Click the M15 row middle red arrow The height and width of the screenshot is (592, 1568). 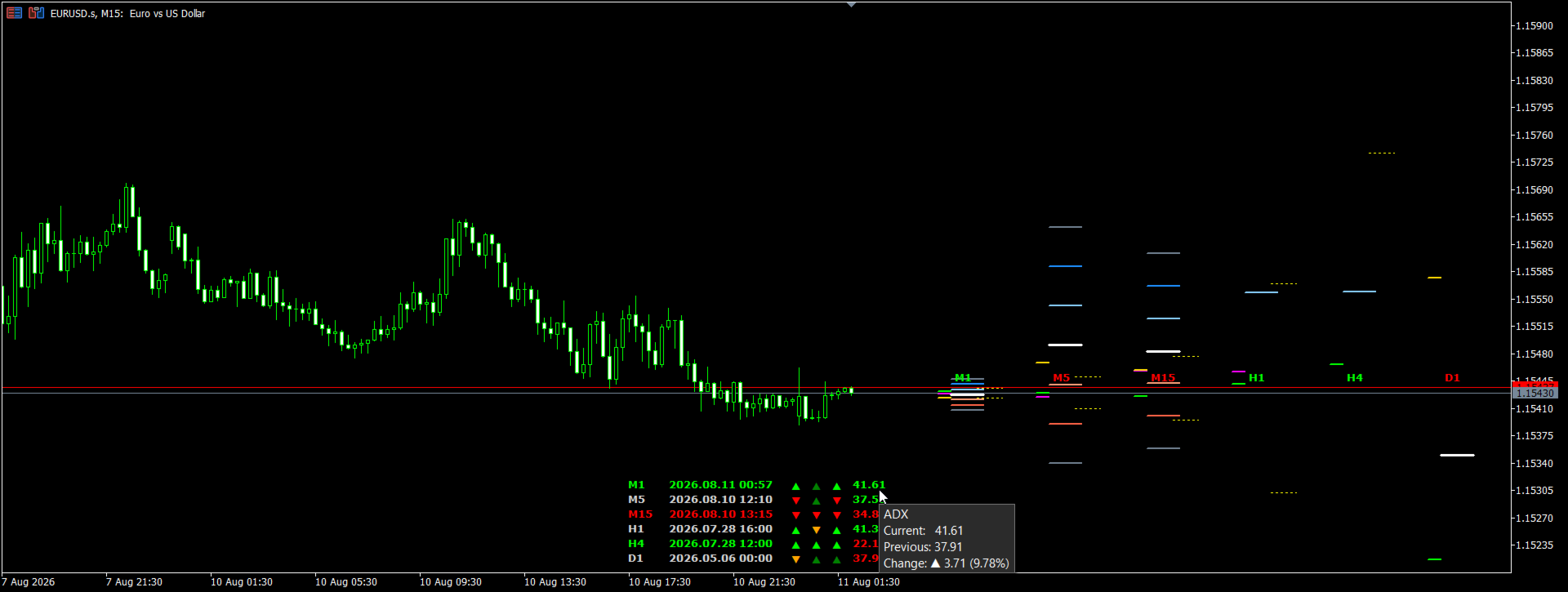(816, 515)
